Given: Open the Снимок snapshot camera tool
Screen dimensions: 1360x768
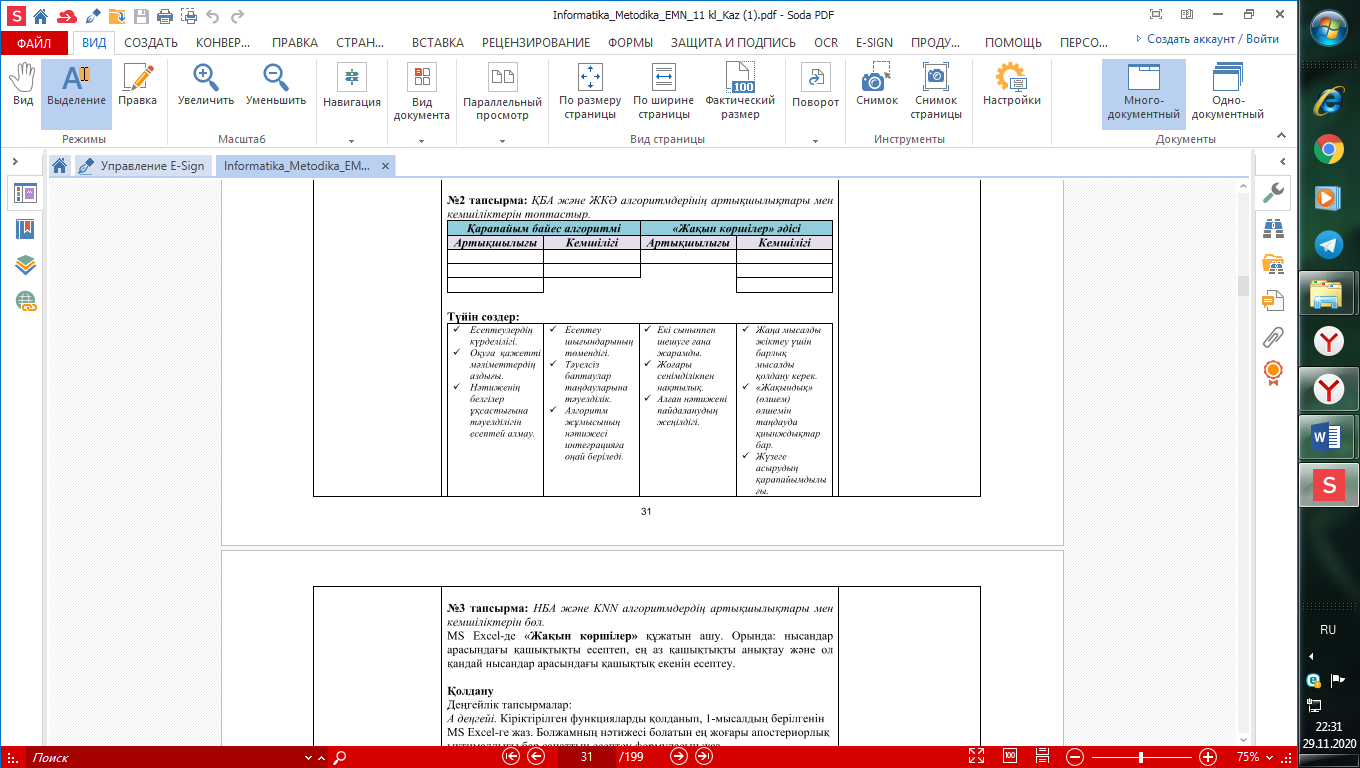Looking at the screenshot, I should click(x=876, y=86).
